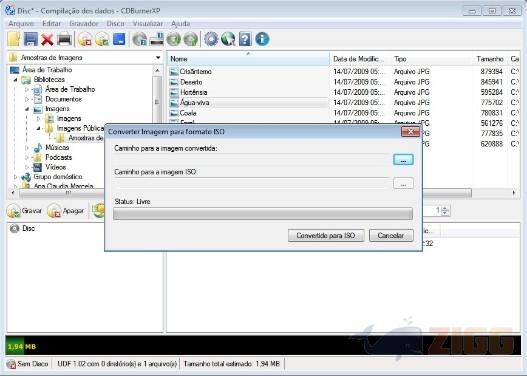Expand the Podcasts tree node
Screen dimensions: 527x376
click(x=27, y=158)
